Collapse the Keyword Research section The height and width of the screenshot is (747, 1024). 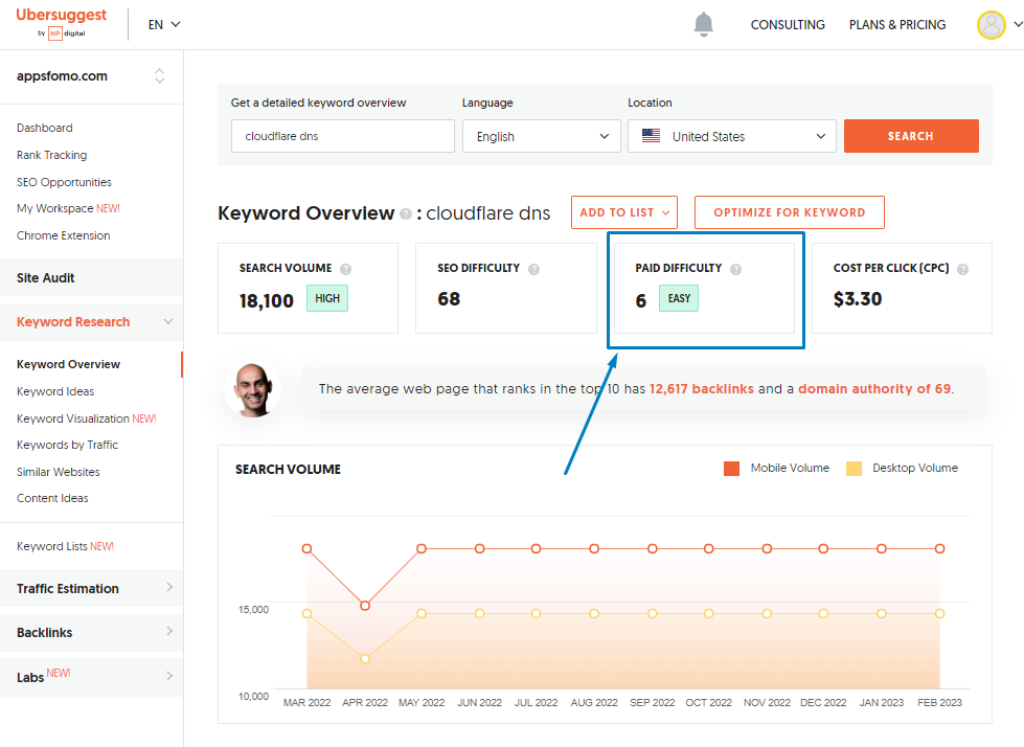[168, 321]
